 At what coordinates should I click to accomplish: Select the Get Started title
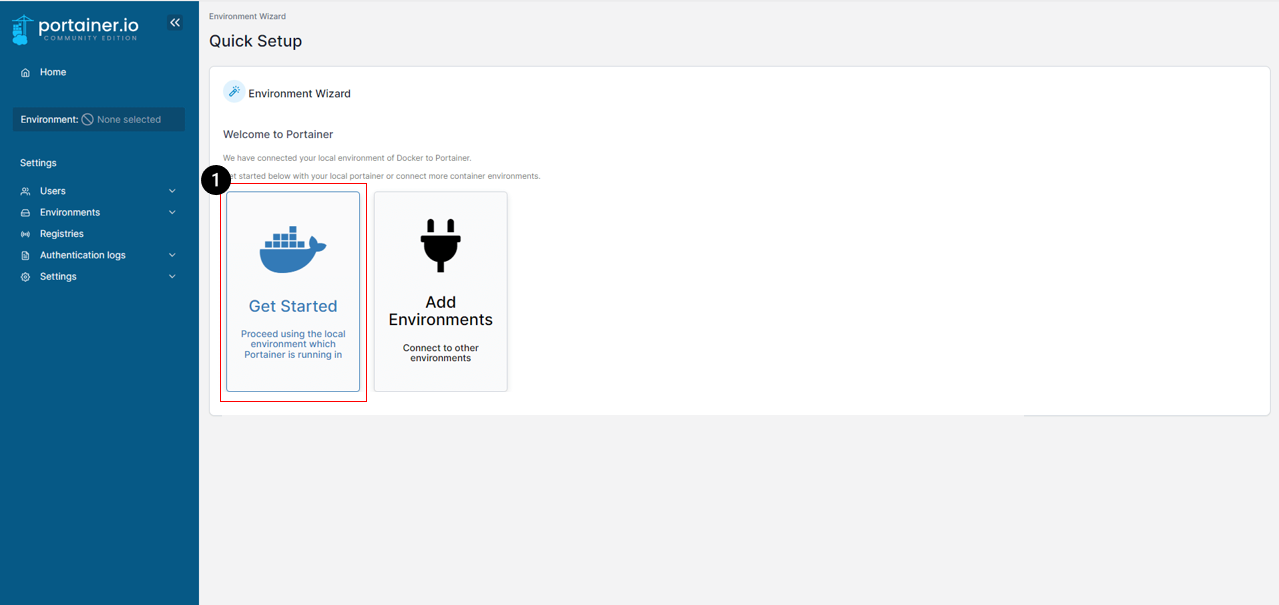[293, 306]
